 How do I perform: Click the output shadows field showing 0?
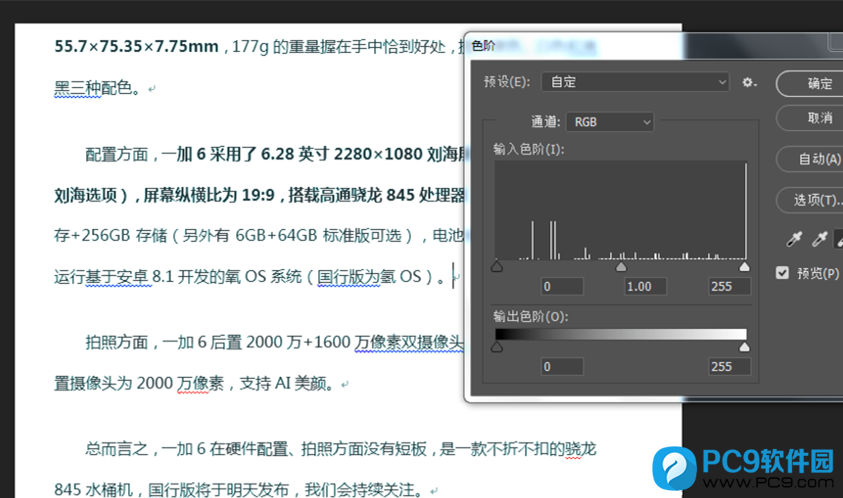pyautogui.click(x=562, y=367)
